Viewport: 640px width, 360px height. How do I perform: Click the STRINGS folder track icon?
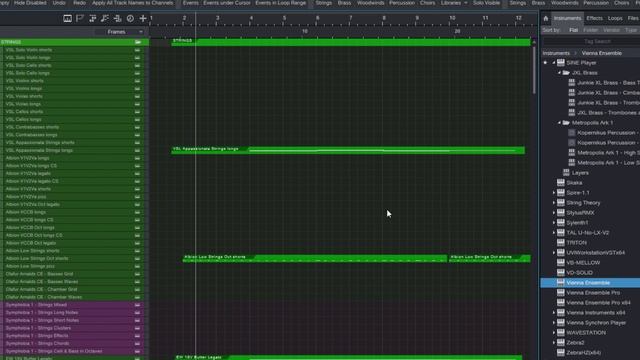click(138, 42)
